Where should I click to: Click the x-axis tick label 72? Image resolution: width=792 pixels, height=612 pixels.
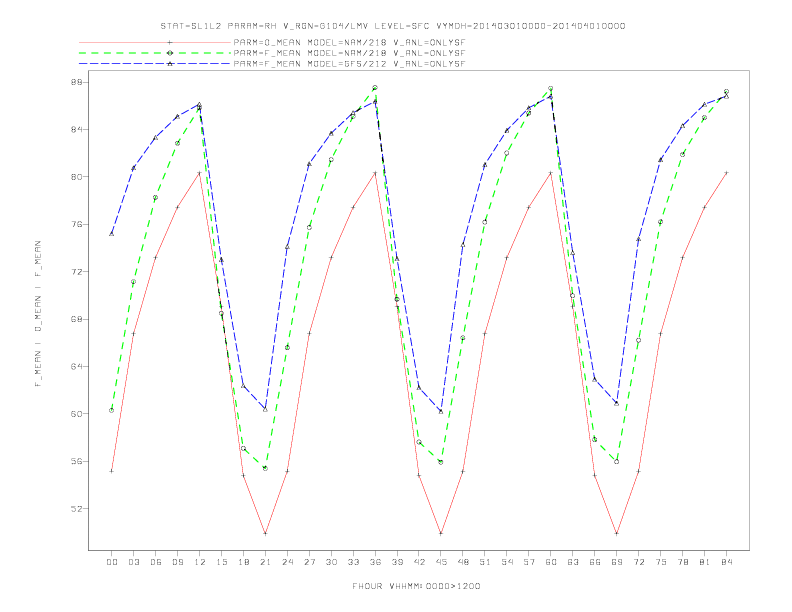(638, 562)
